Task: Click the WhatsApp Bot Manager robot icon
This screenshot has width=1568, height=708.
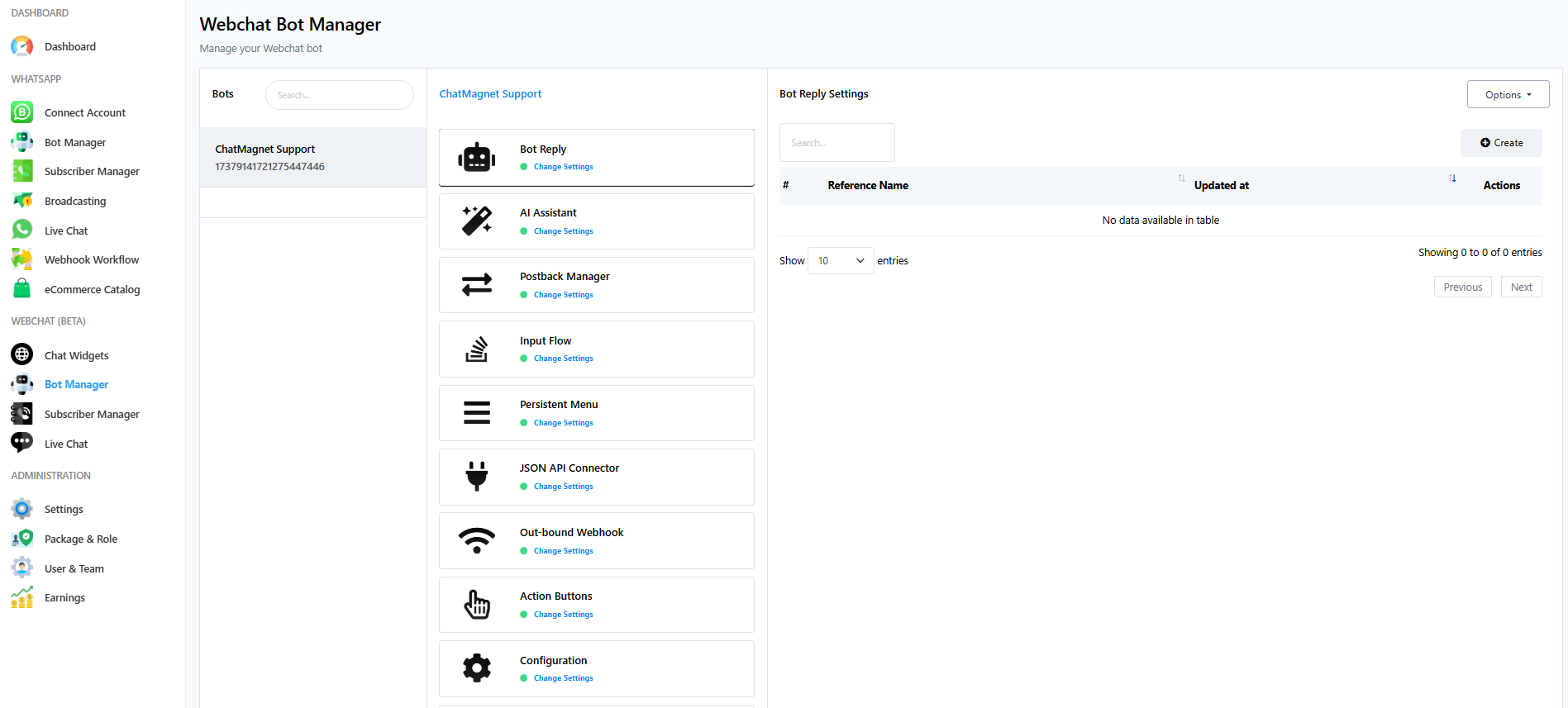Action: tap(22, 141)
